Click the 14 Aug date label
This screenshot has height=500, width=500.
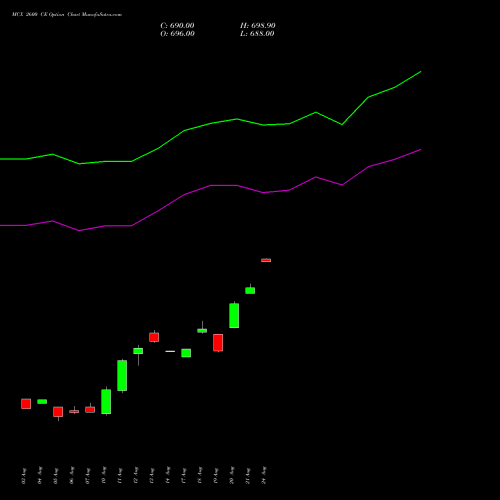pyautogui.click(x=168, y=476)
